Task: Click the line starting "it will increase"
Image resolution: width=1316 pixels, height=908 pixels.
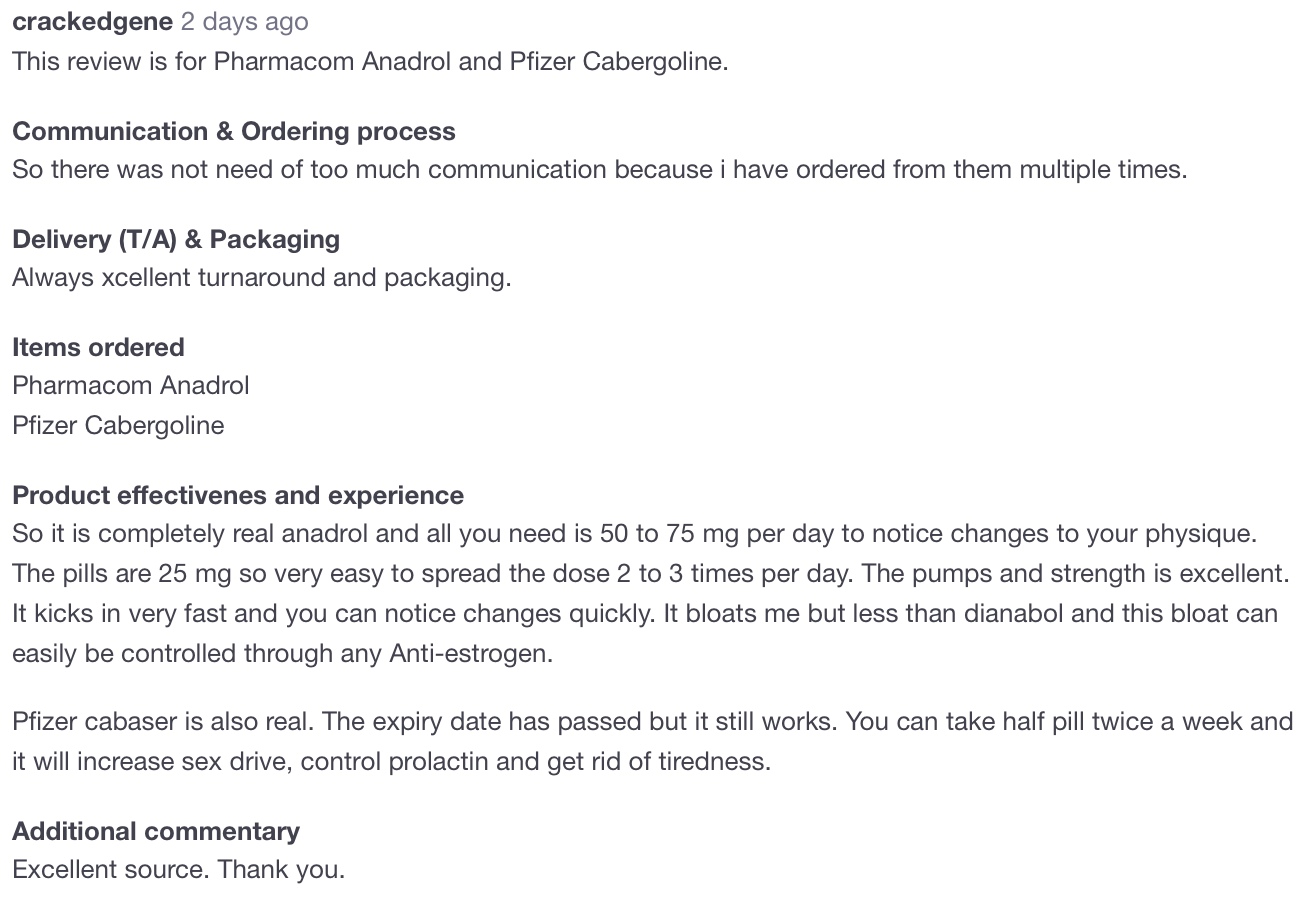Action: click(391, 761)
